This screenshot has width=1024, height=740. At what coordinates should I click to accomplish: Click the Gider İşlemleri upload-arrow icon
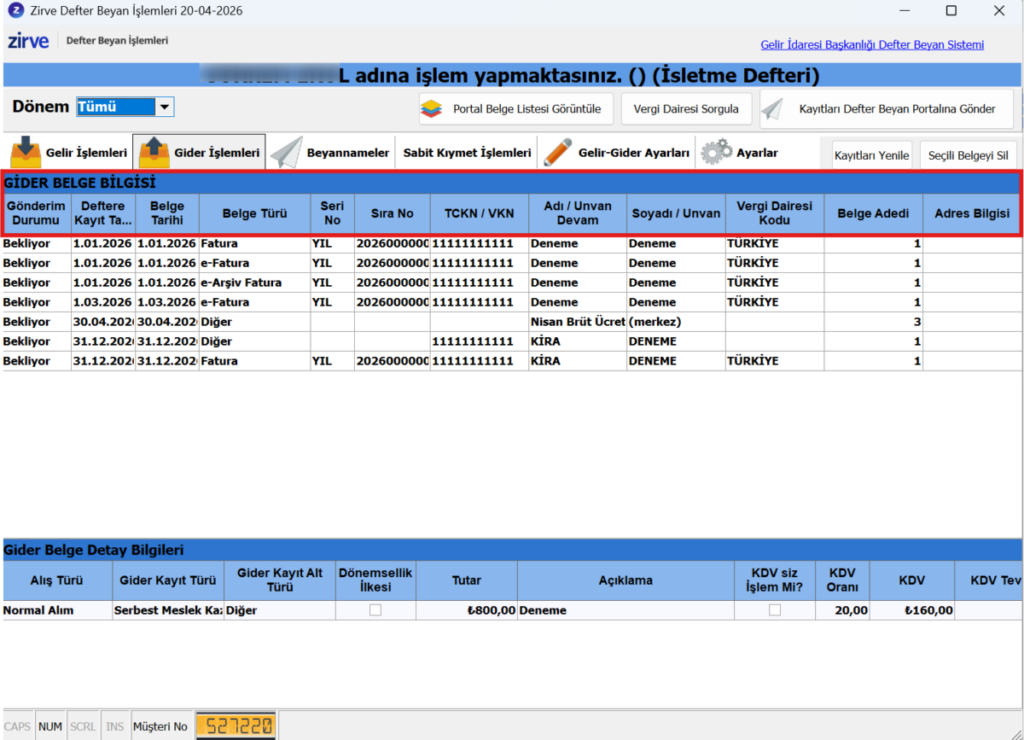click(154, 152)
